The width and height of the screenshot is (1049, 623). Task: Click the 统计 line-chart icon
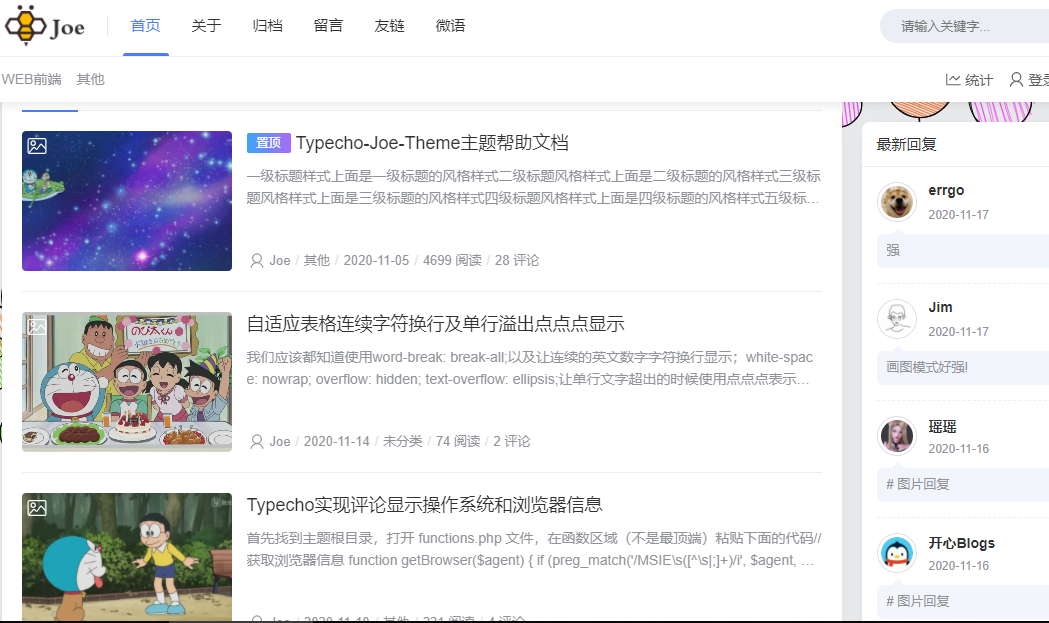coord(953,79)
